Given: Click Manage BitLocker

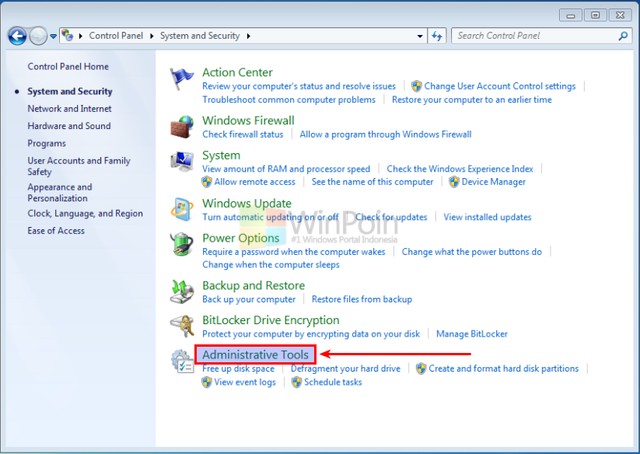Looking at the screenshot, I should point(472,334).
